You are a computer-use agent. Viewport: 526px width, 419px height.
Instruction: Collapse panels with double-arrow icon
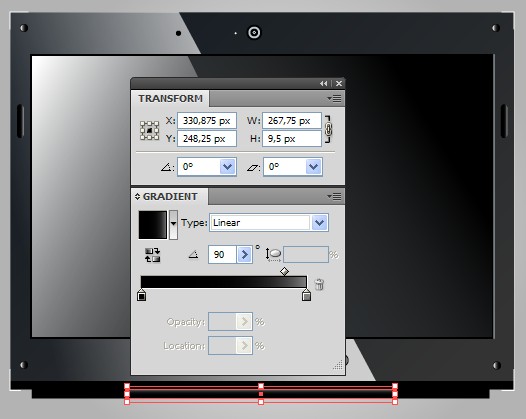[x=323, y=84]
